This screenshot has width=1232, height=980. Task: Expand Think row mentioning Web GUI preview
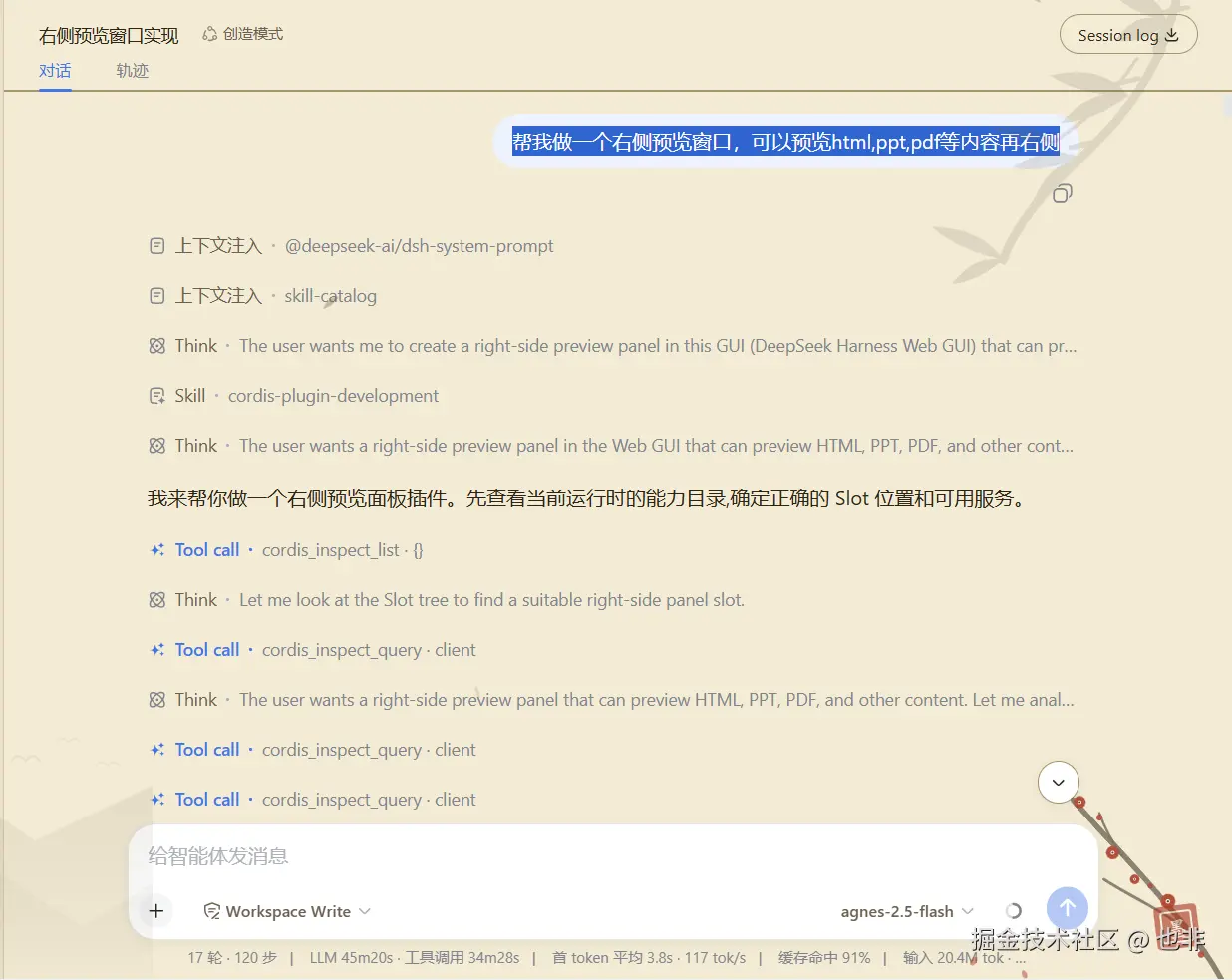tap(610, 446)
